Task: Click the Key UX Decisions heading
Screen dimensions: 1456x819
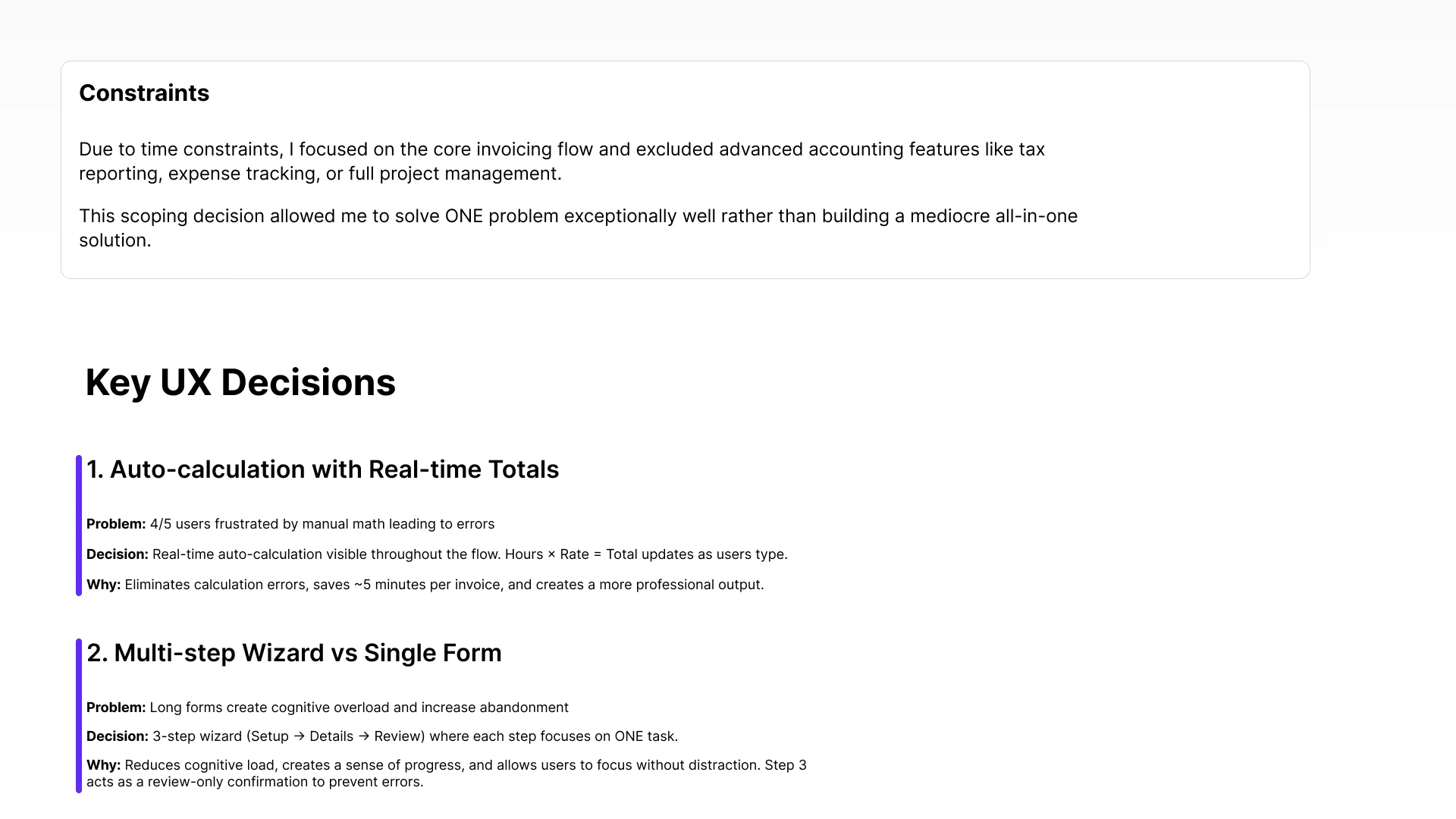Action: click(x=240, y=382)
